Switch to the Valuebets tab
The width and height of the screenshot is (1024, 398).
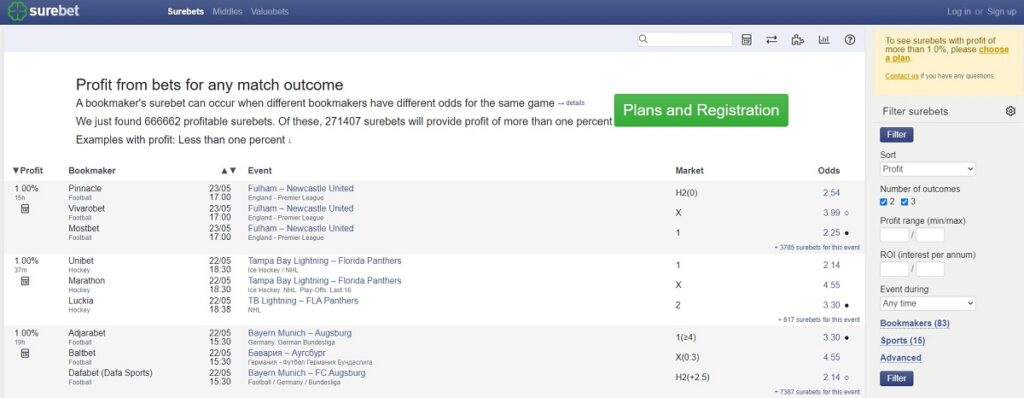pyautogui.click(x=270, y=12)
